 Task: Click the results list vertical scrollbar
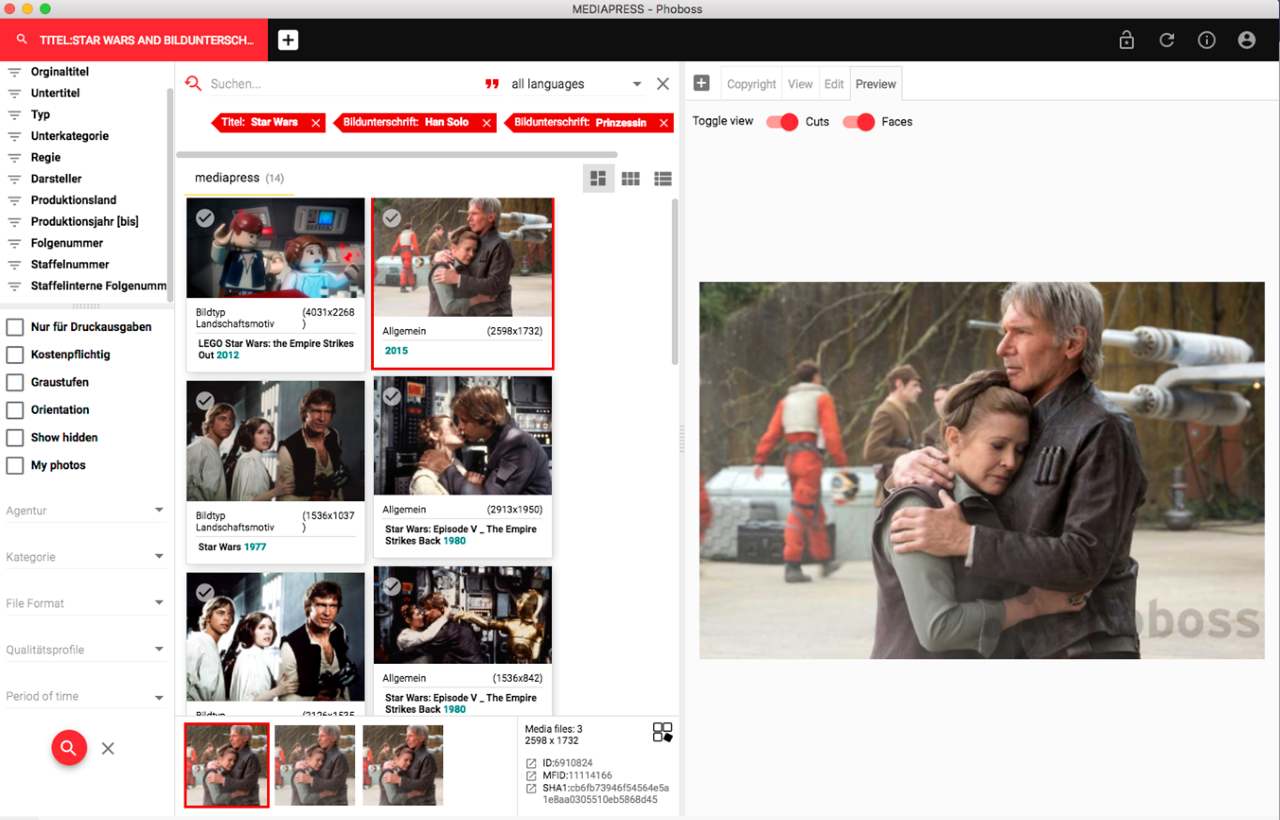[x=675, y=280]
